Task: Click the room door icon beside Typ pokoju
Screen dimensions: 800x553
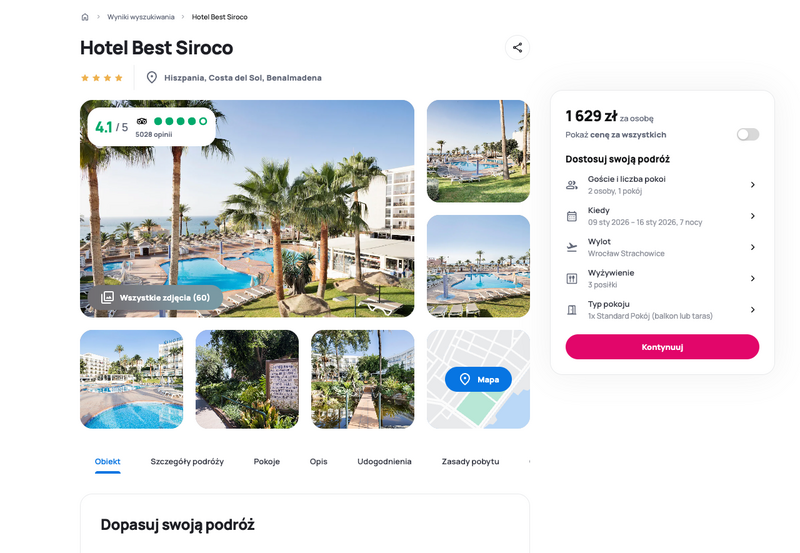Action: 572,310
